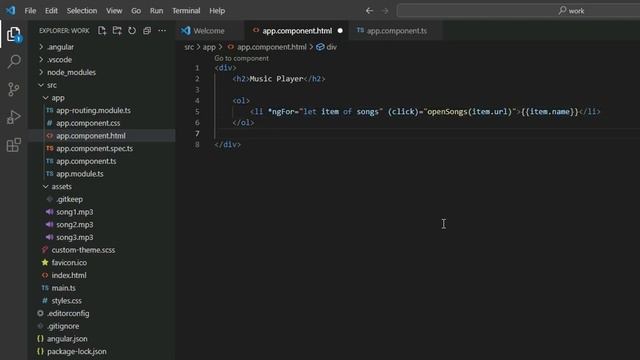Click the VS Code logo icon
The width and height of the screenshot is (640, 360).
[11, 10]
